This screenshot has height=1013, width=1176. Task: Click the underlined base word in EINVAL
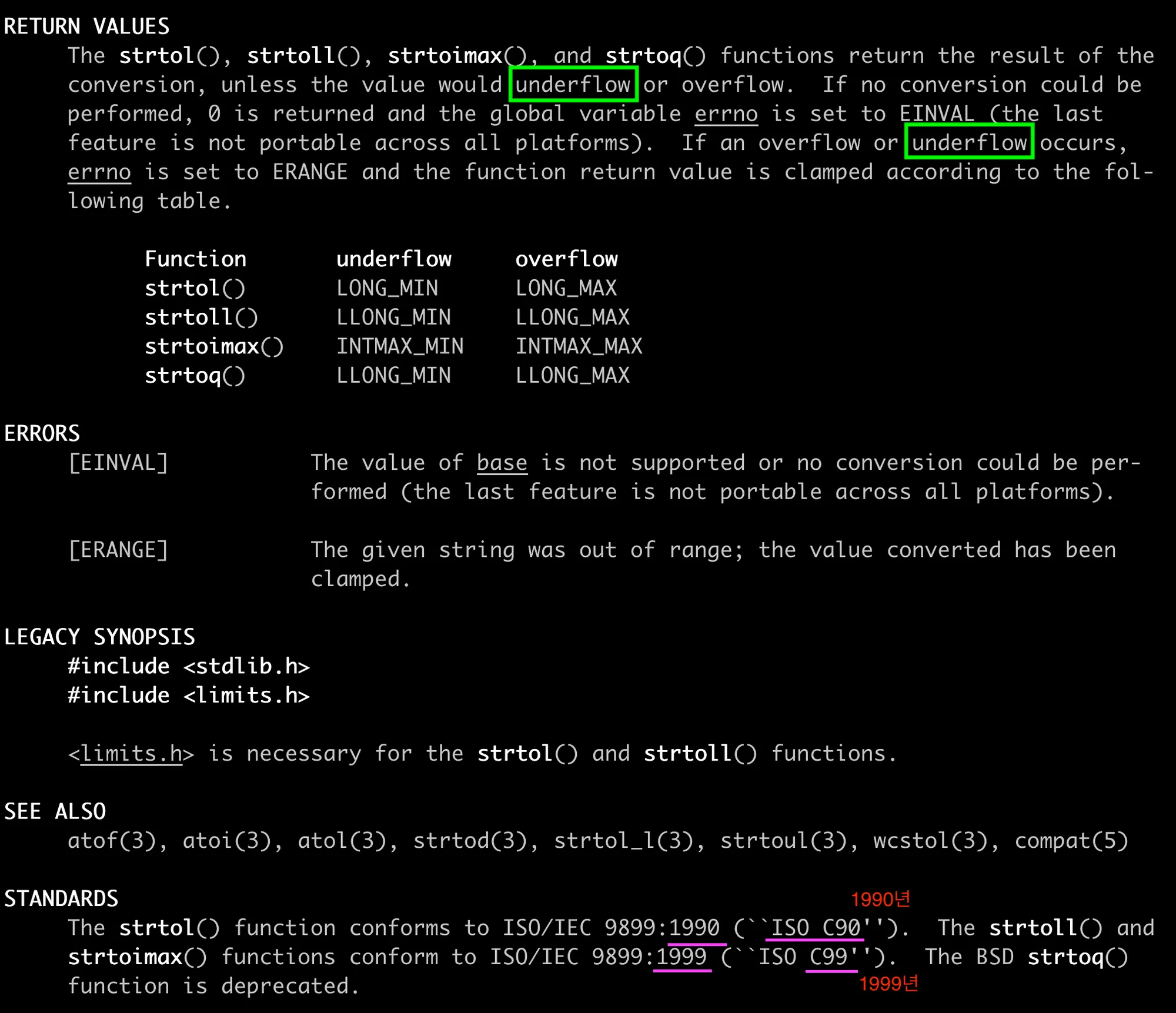pyautogui.click(x=502, y=463)
